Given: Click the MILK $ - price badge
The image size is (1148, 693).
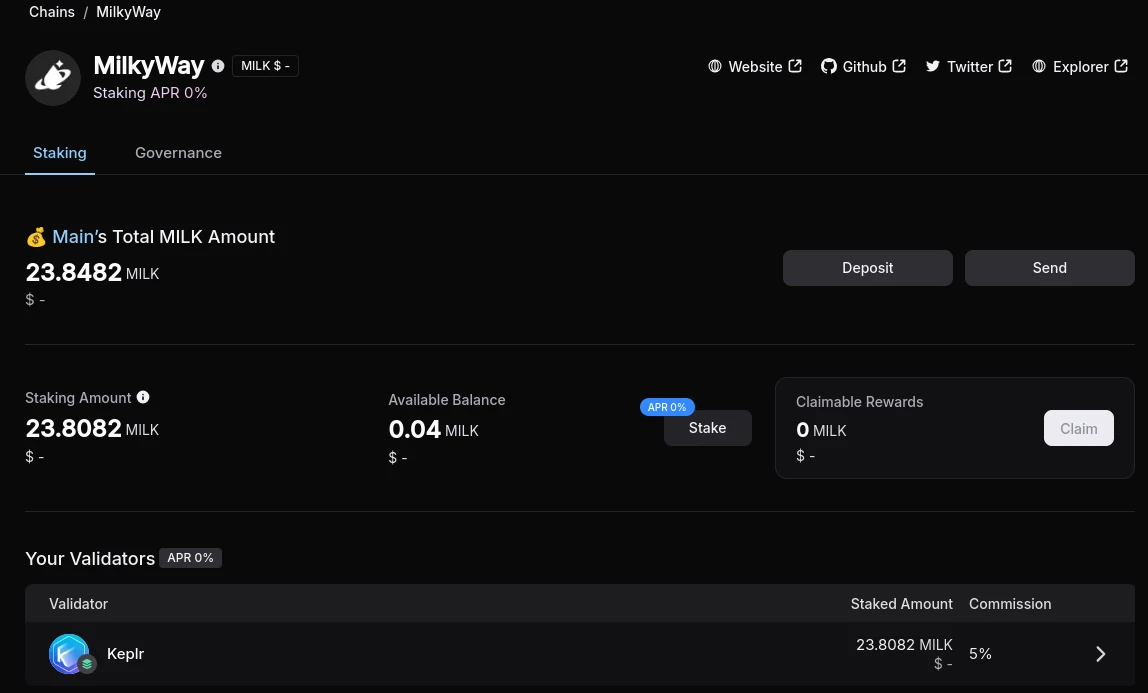Looking at the screenshot, I should pos(265,66).
